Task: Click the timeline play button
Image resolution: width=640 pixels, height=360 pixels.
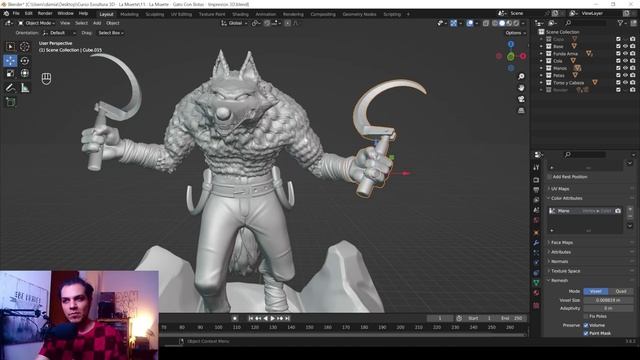Action: (273, 318)
